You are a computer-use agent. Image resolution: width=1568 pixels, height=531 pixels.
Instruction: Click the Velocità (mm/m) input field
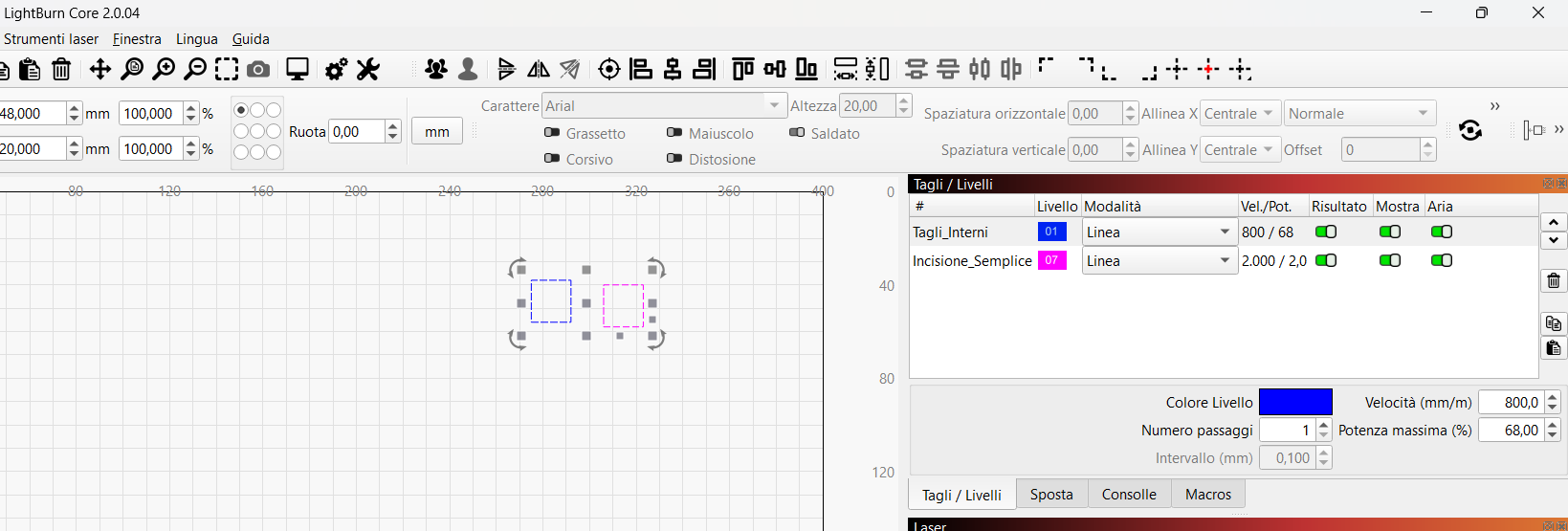tap(1511, 402)
